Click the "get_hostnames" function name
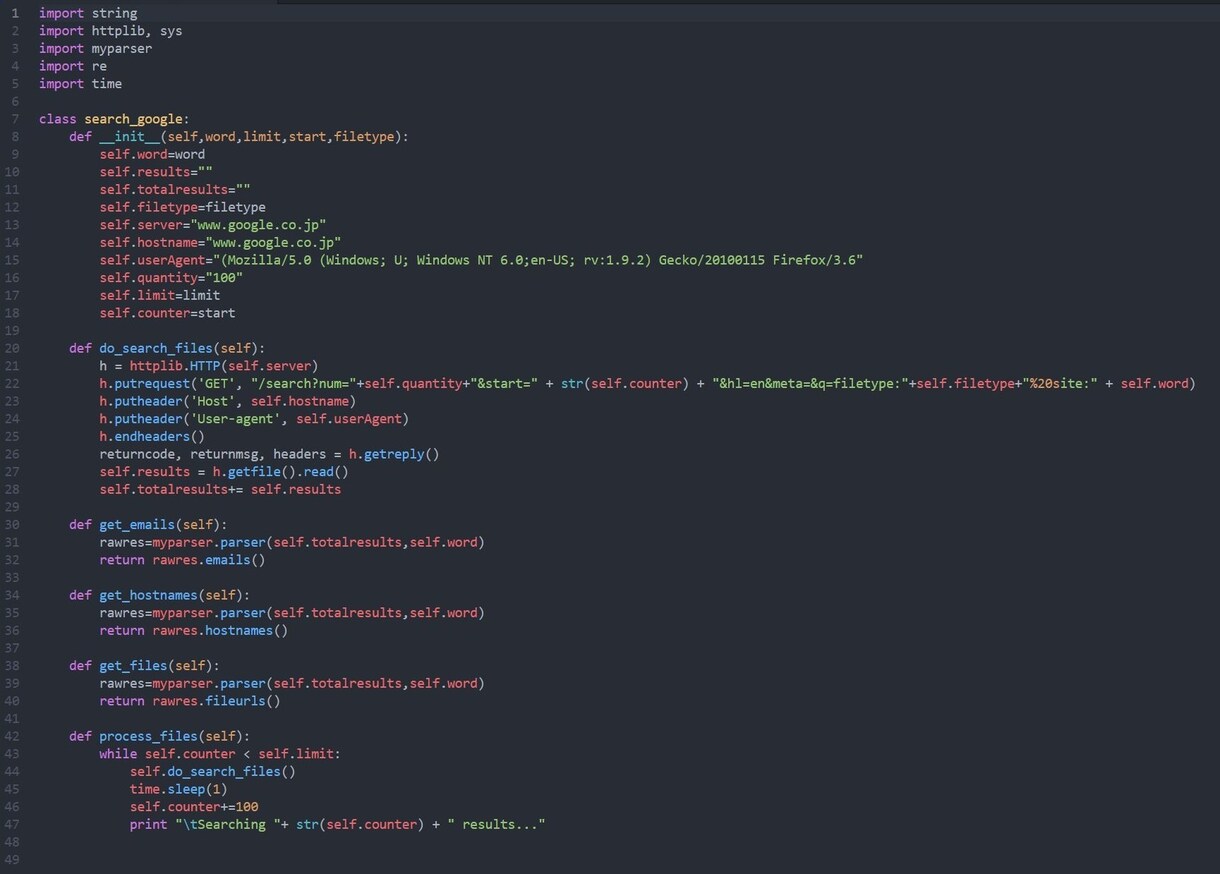 [x=149, y=595]
